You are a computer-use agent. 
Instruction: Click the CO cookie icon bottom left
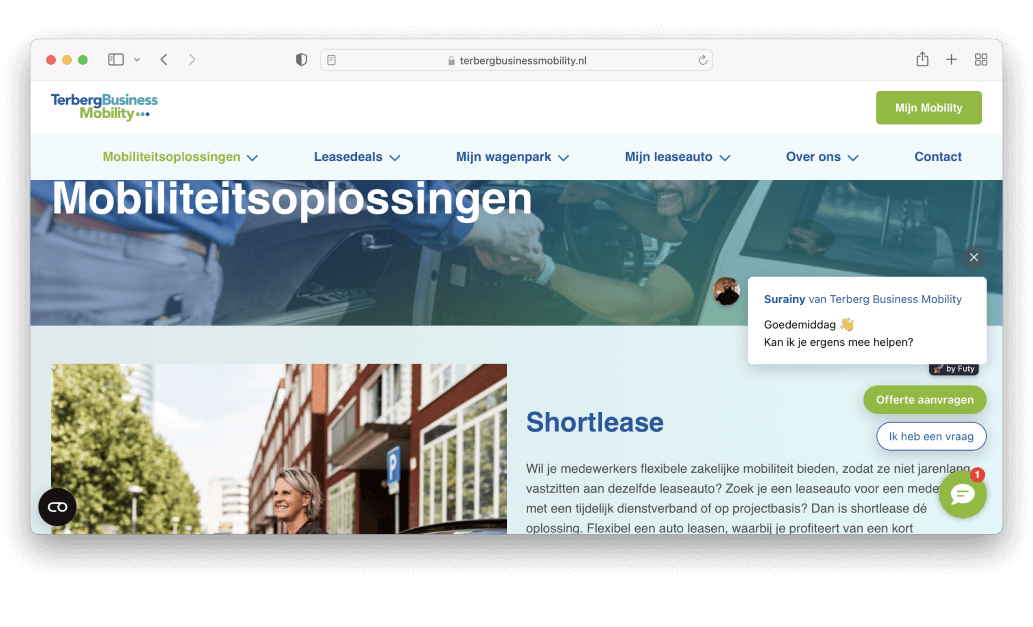point(57,507)
